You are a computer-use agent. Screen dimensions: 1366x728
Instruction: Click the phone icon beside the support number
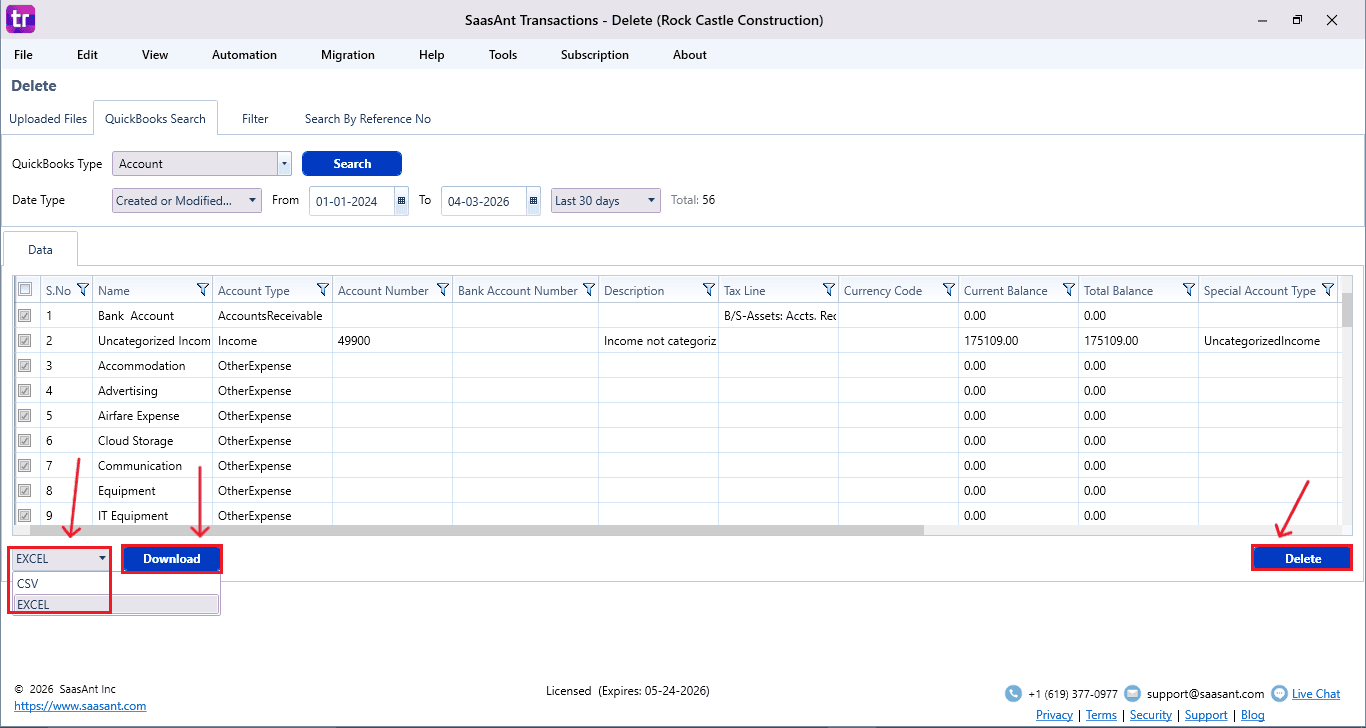coord(1013,694)
